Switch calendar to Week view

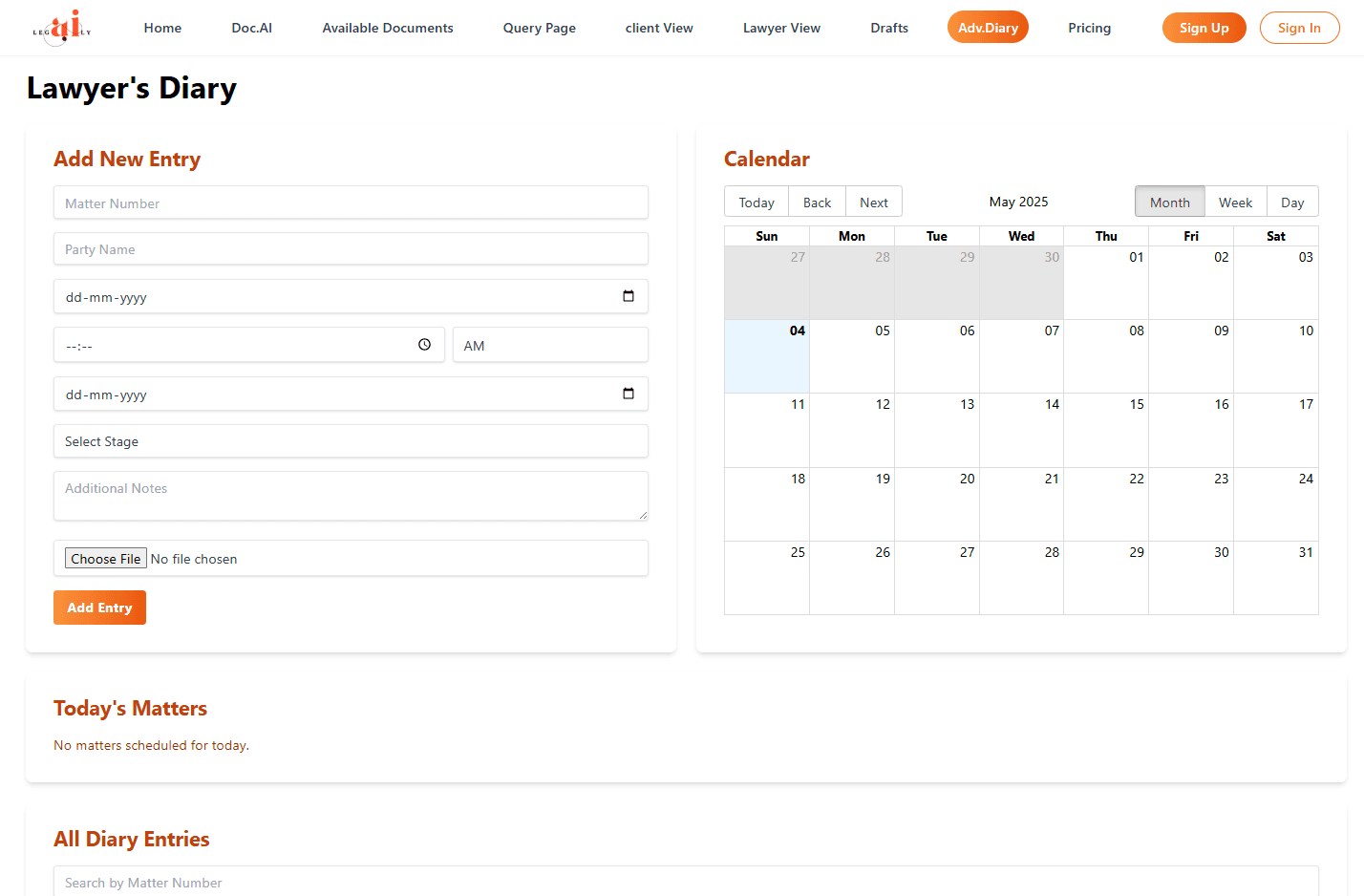tap(1235, 203)
